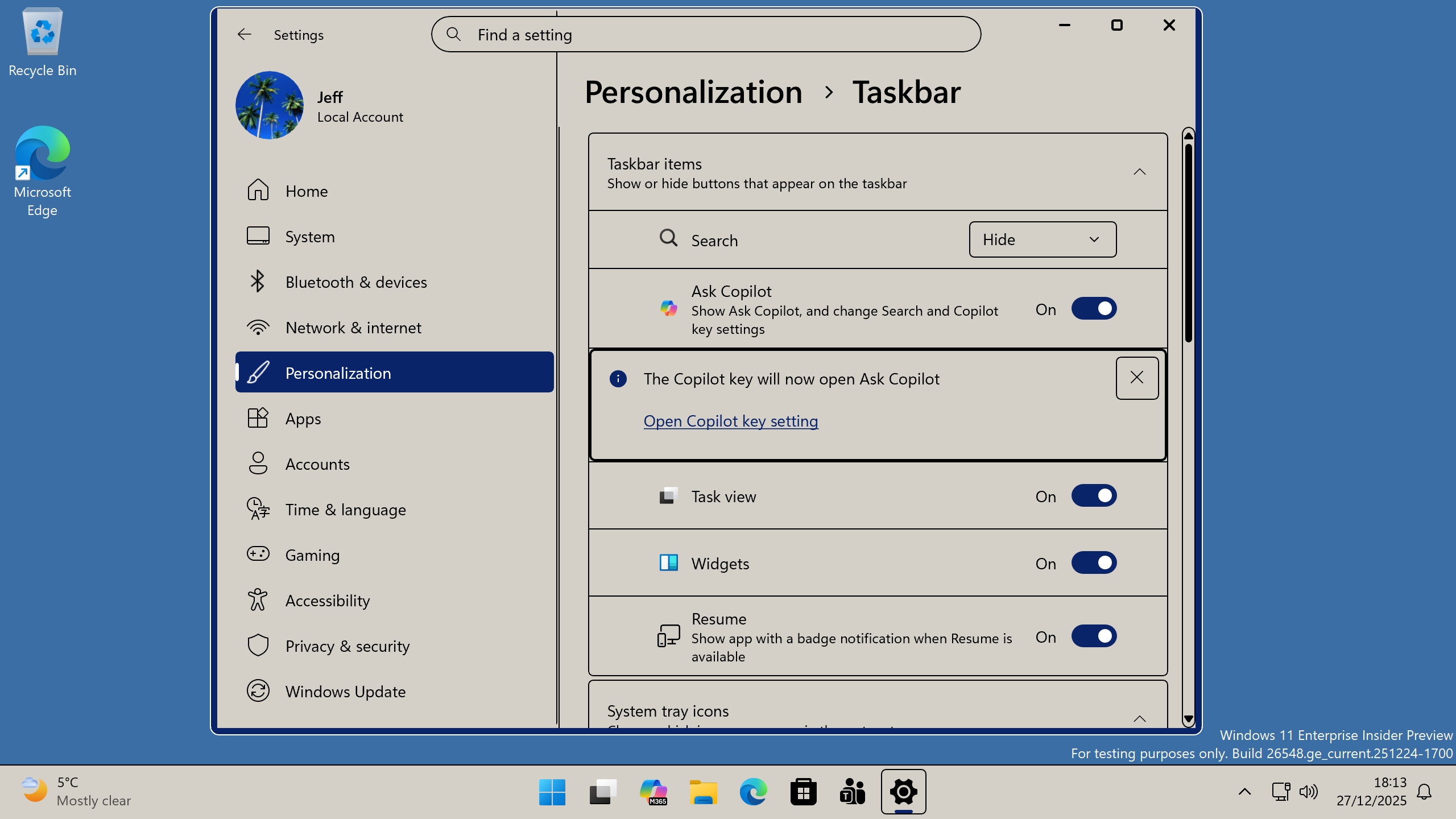Open the Bluetooth & devices section

coord(356,282)
